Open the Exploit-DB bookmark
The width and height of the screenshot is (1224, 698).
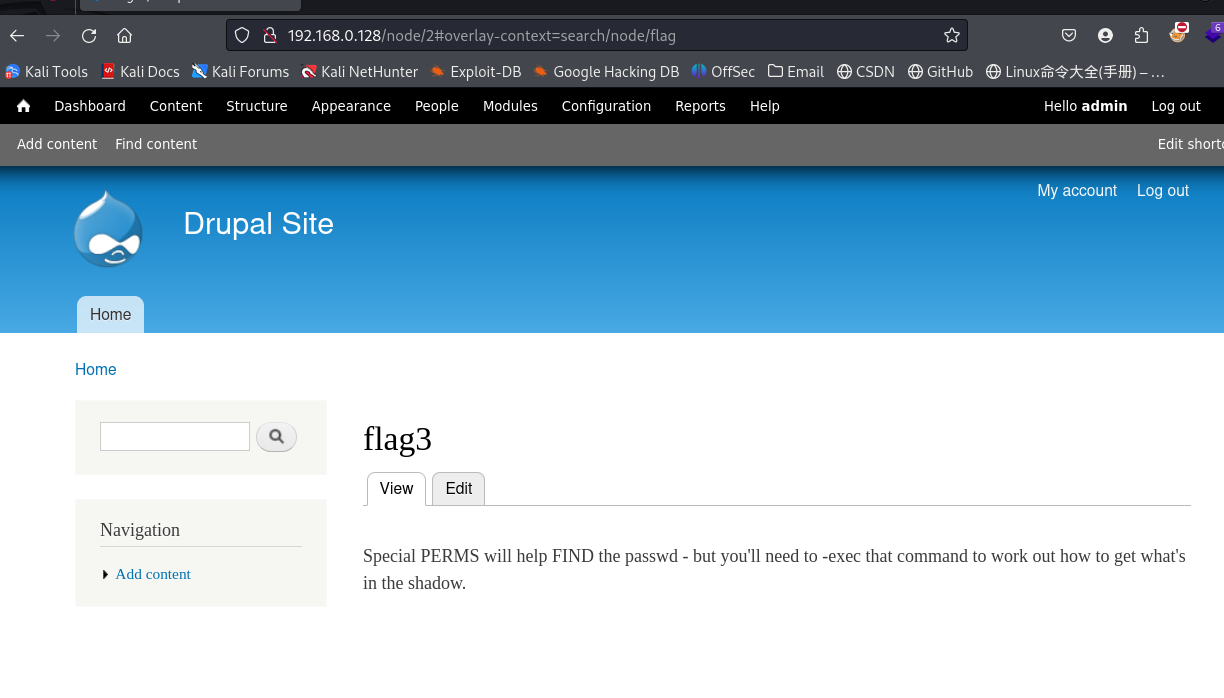coord(475,72)
